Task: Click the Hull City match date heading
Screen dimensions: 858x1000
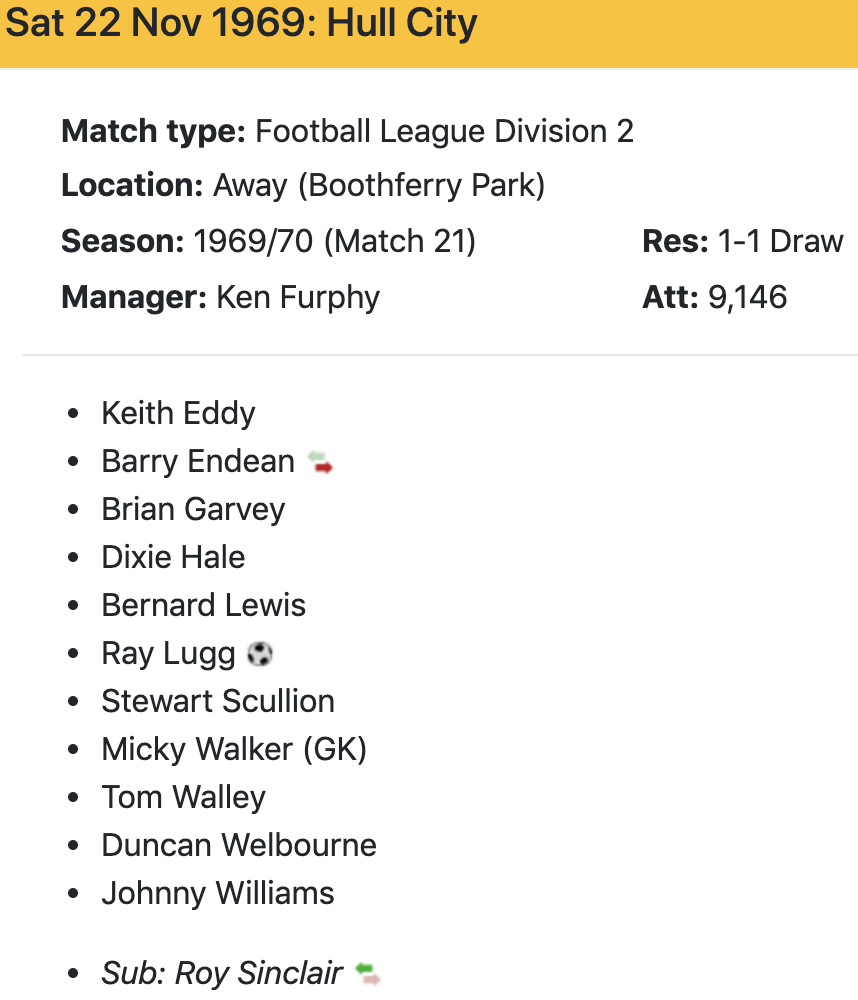Action: [242, 24]
